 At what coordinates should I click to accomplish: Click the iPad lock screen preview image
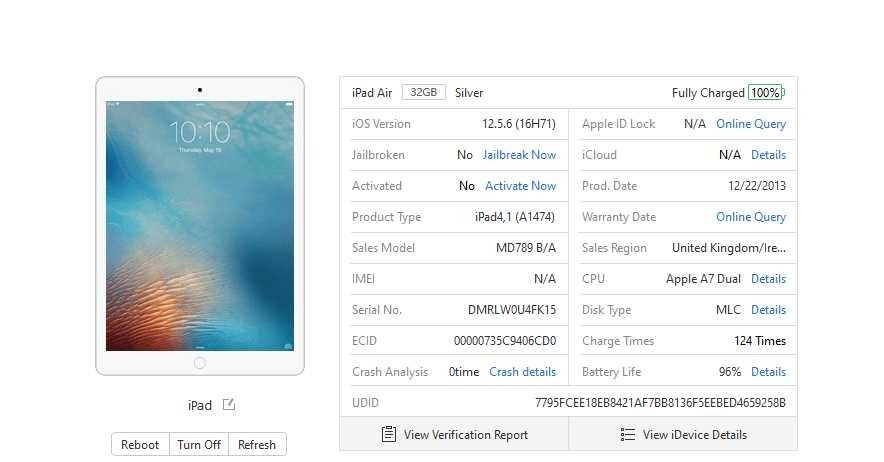[200, 226]
